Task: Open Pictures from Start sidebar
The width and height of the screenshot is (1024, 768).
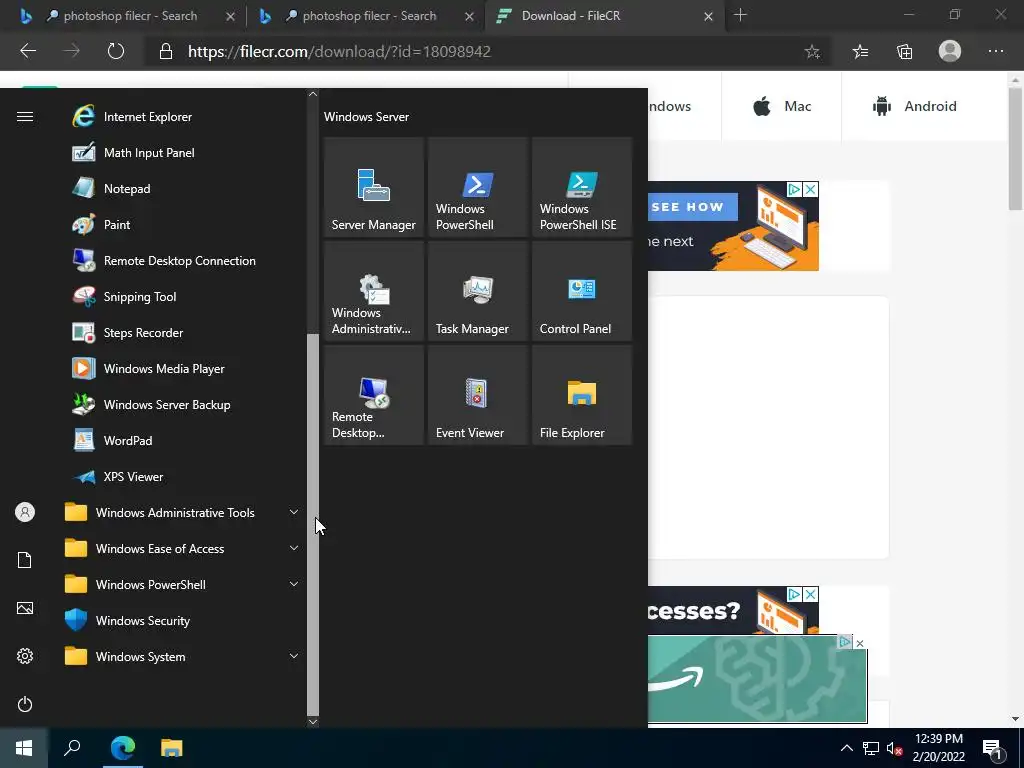Action: click(25, 608)
